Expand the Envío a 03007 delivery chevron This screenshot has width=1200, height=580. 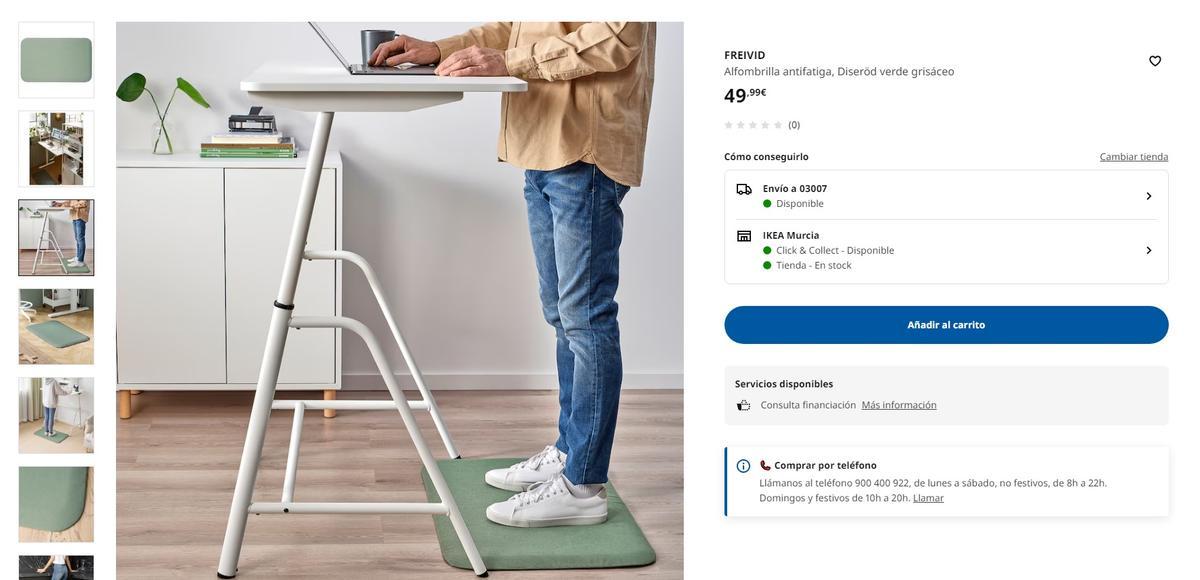1149,196
